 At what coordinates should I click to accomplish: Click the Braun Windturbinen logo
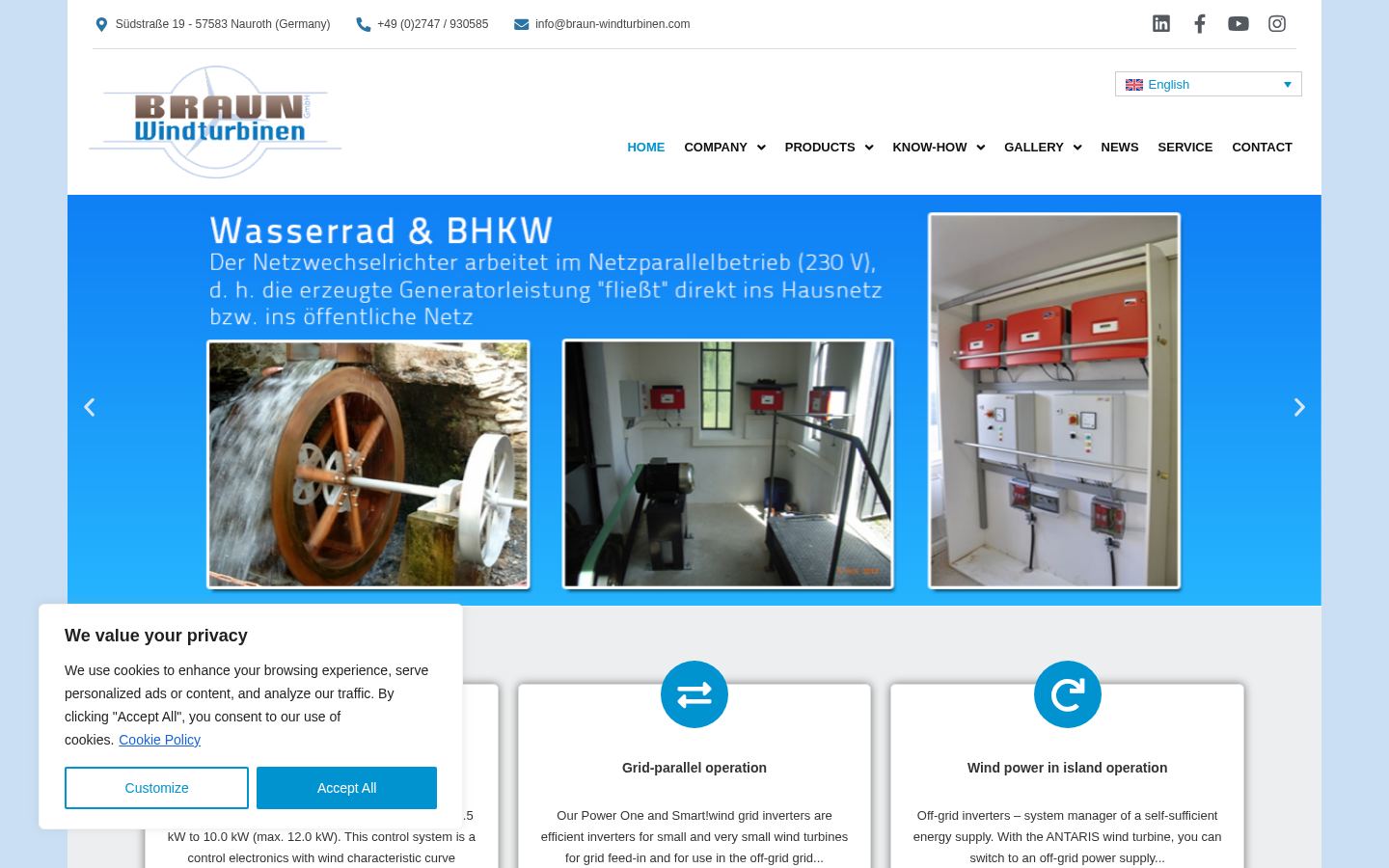coord(215,122)
